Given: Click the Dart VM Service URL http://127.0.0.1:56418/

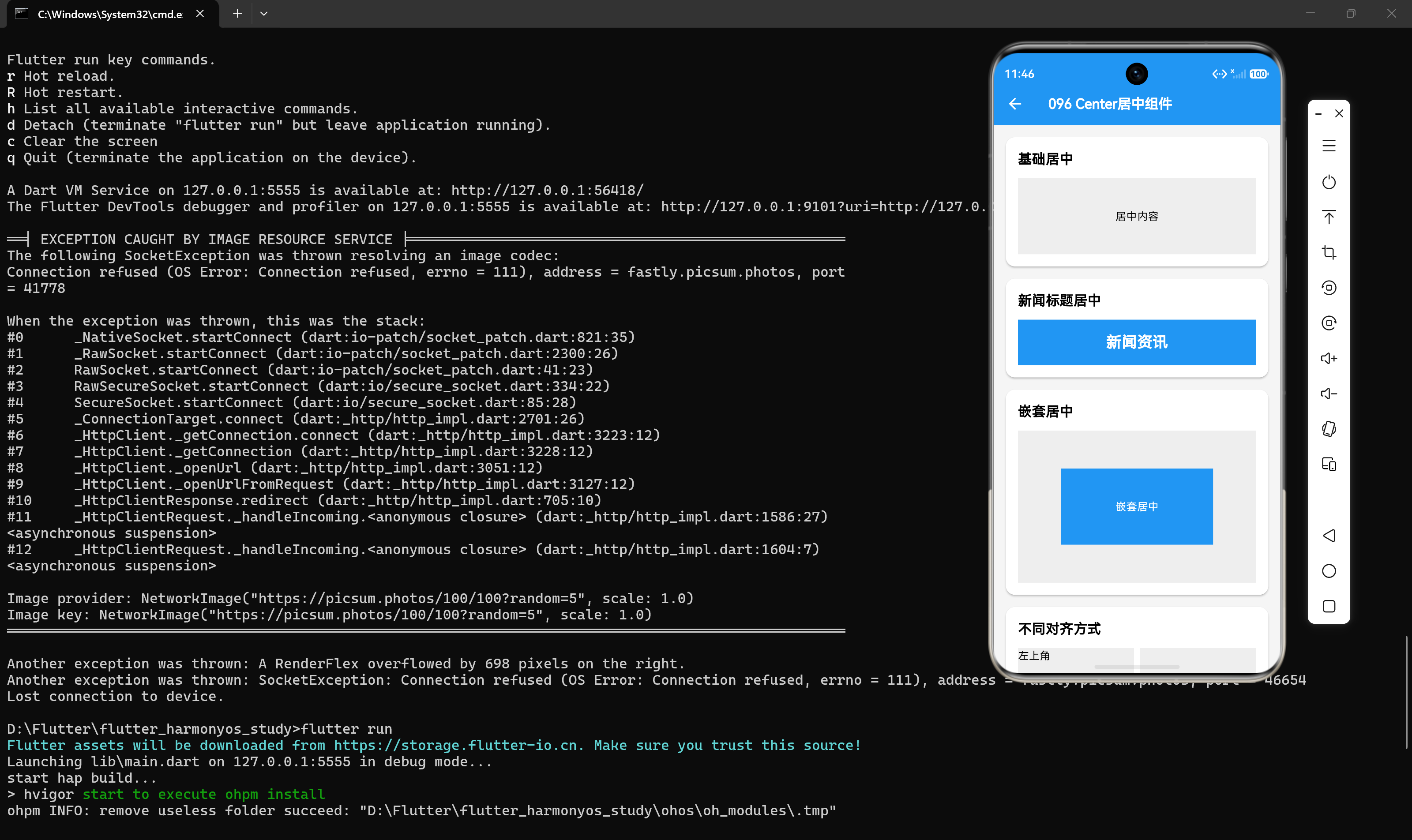Looking at the screenshot, I should click(x=547, y=190).
